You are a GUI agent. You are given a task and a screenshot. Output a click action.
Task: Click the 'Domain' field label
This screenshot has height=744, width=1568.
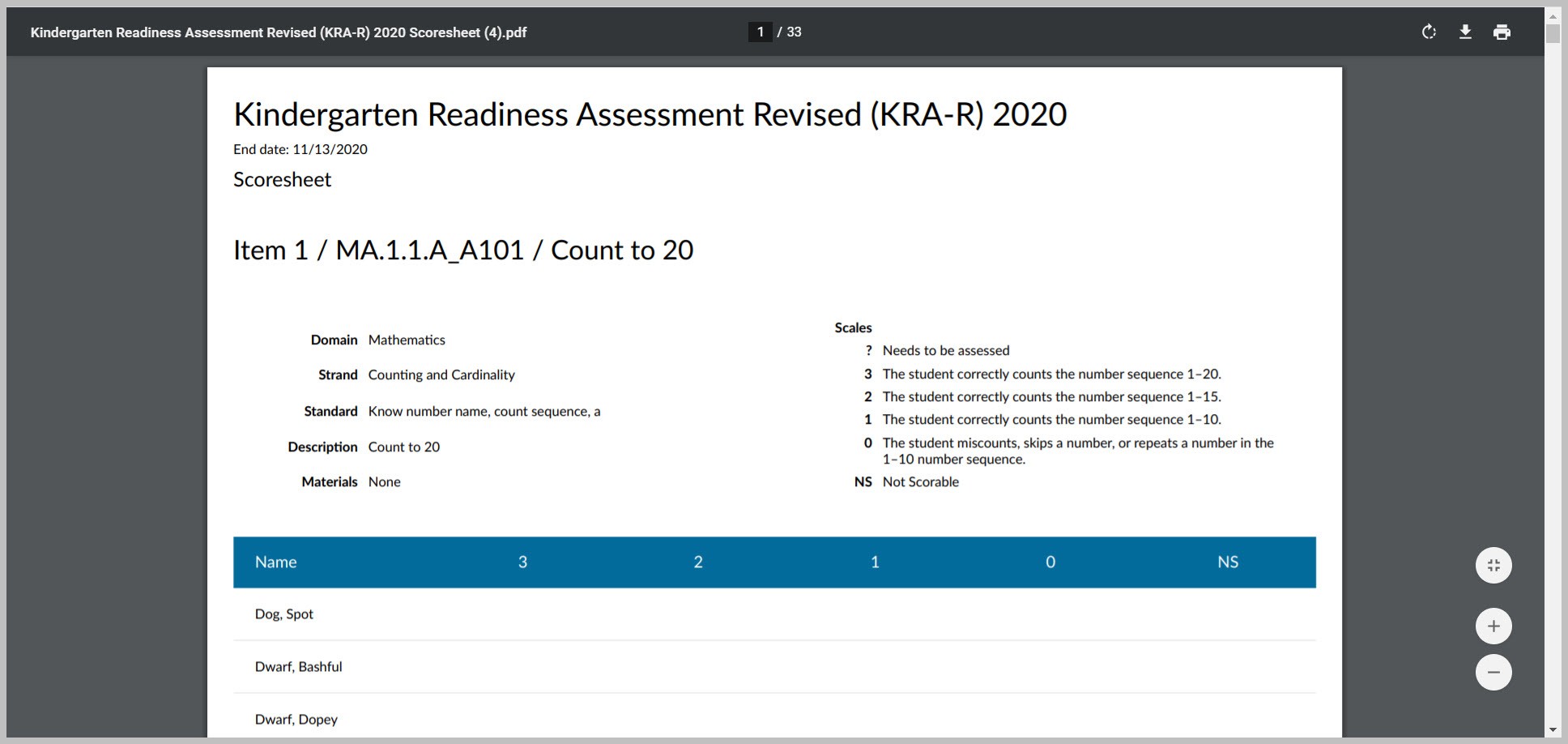click(x=334, y=340)
